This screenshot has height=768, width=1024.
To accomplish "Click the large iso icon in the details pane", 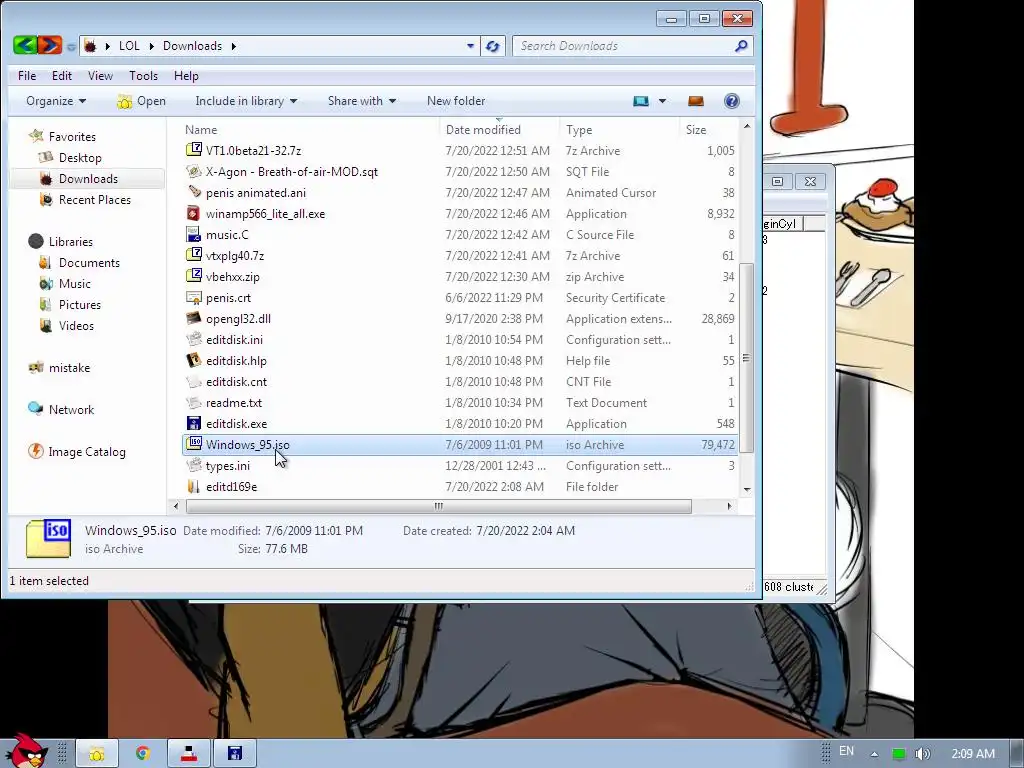I will tap(48, 539).
